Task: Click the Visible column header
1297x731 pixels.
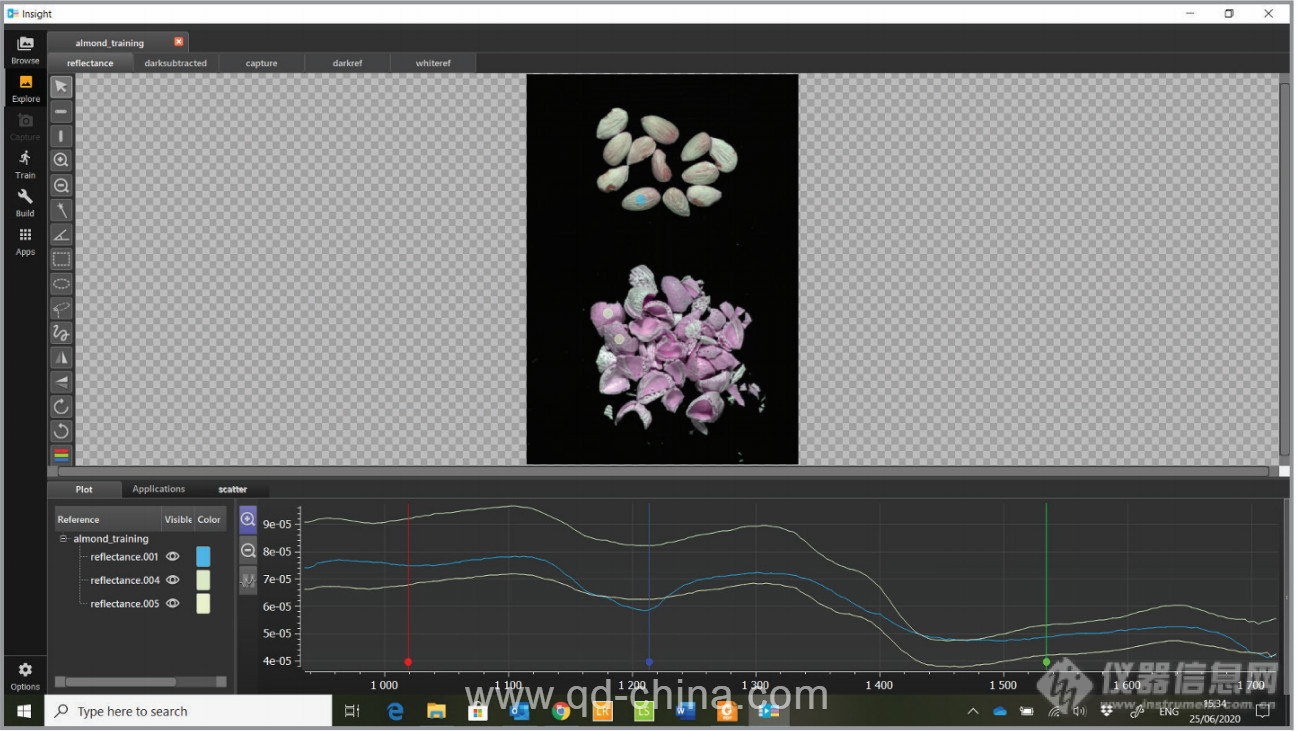Action: (x=178, y=519)
